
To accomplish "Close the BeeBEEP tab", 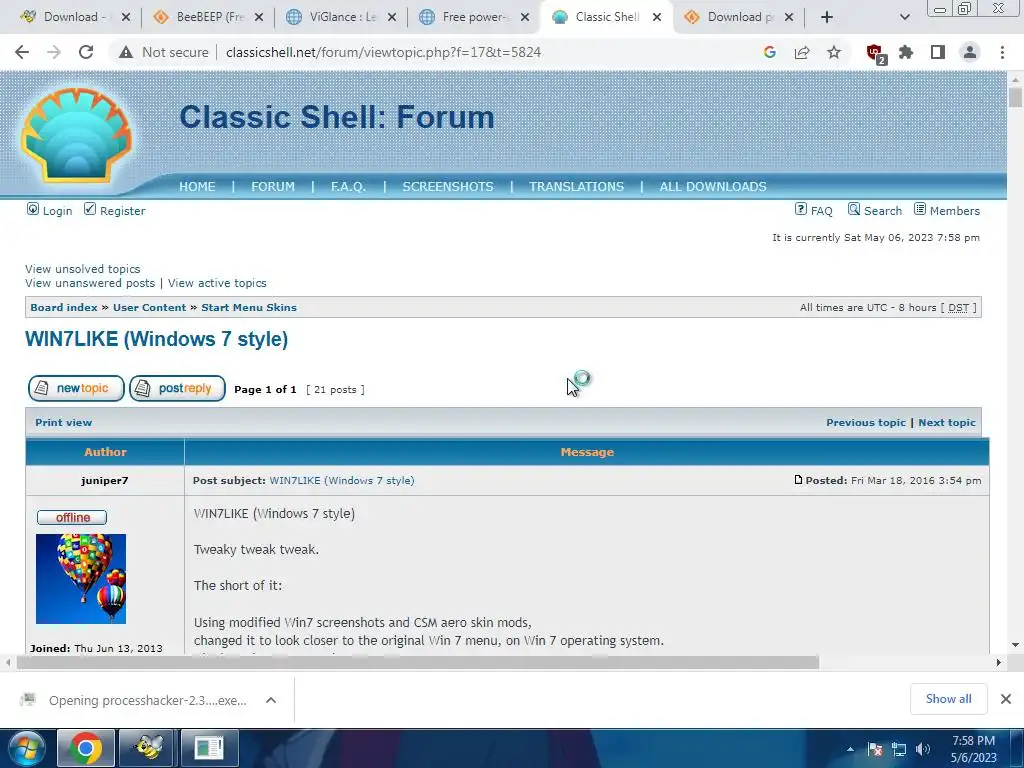I will click(259, 17).
